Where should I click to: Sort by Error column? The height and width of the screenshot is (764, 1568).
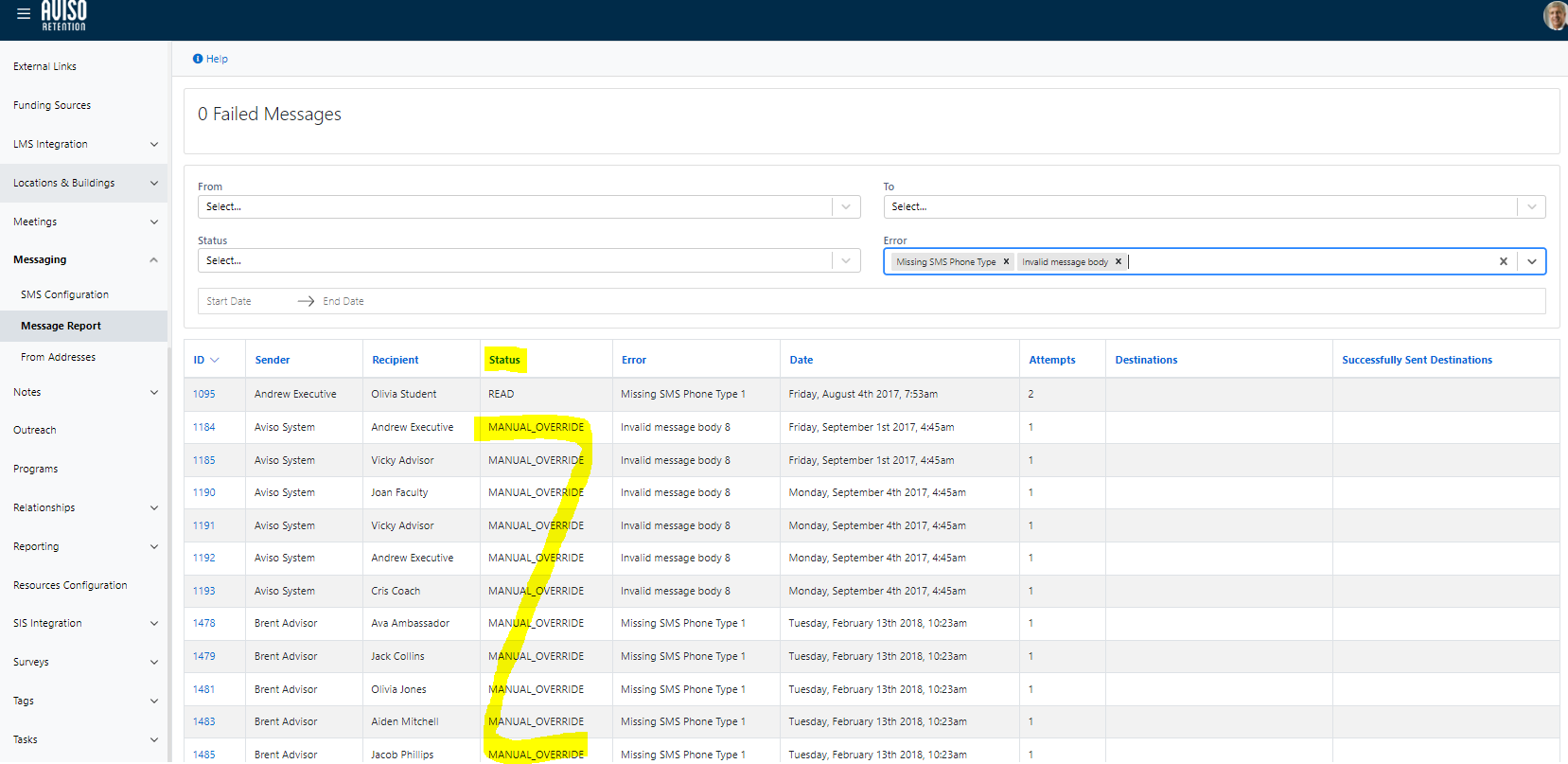(634, 360)
